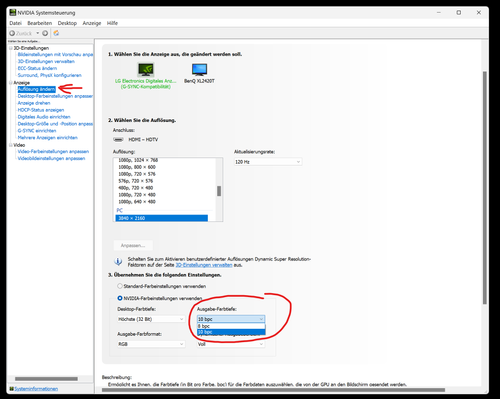Click the home icon in toolbar

coord(56,33)
